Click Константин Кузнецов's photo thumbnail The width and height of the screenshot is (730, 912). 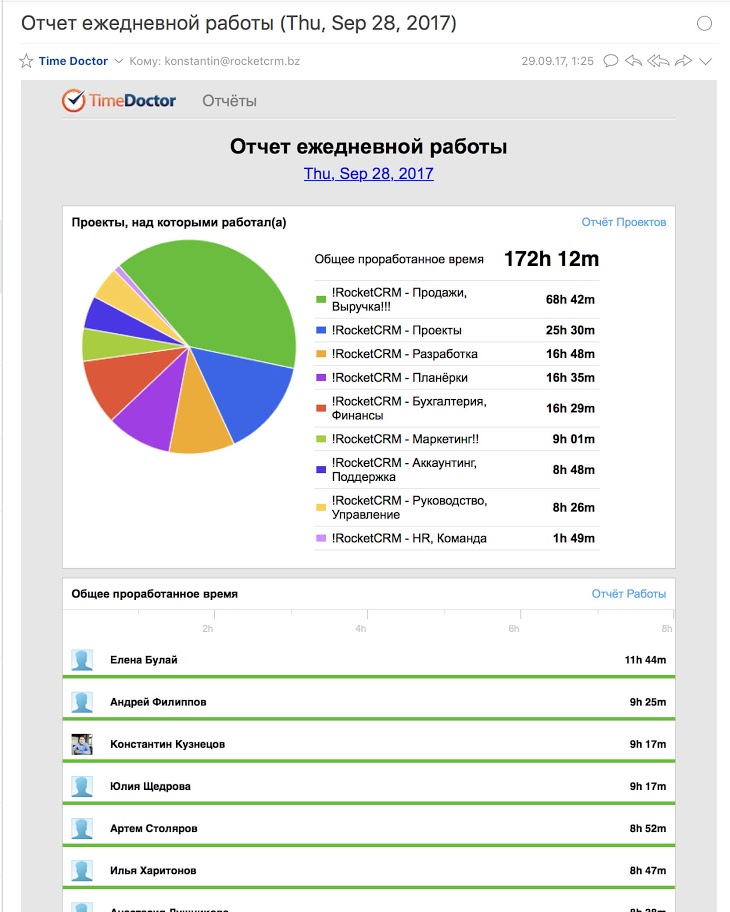pos(82,744)
